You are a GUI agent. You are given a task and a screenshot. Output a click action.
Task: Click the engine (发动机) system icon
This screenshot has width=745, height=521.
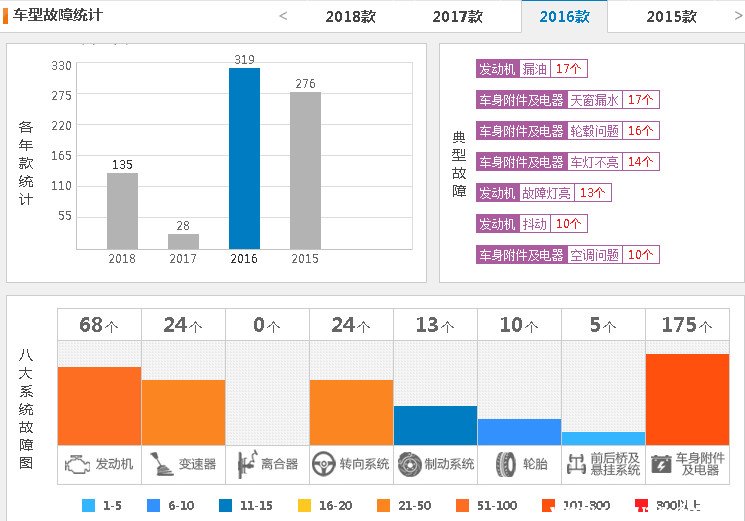(x=76, y=464)
